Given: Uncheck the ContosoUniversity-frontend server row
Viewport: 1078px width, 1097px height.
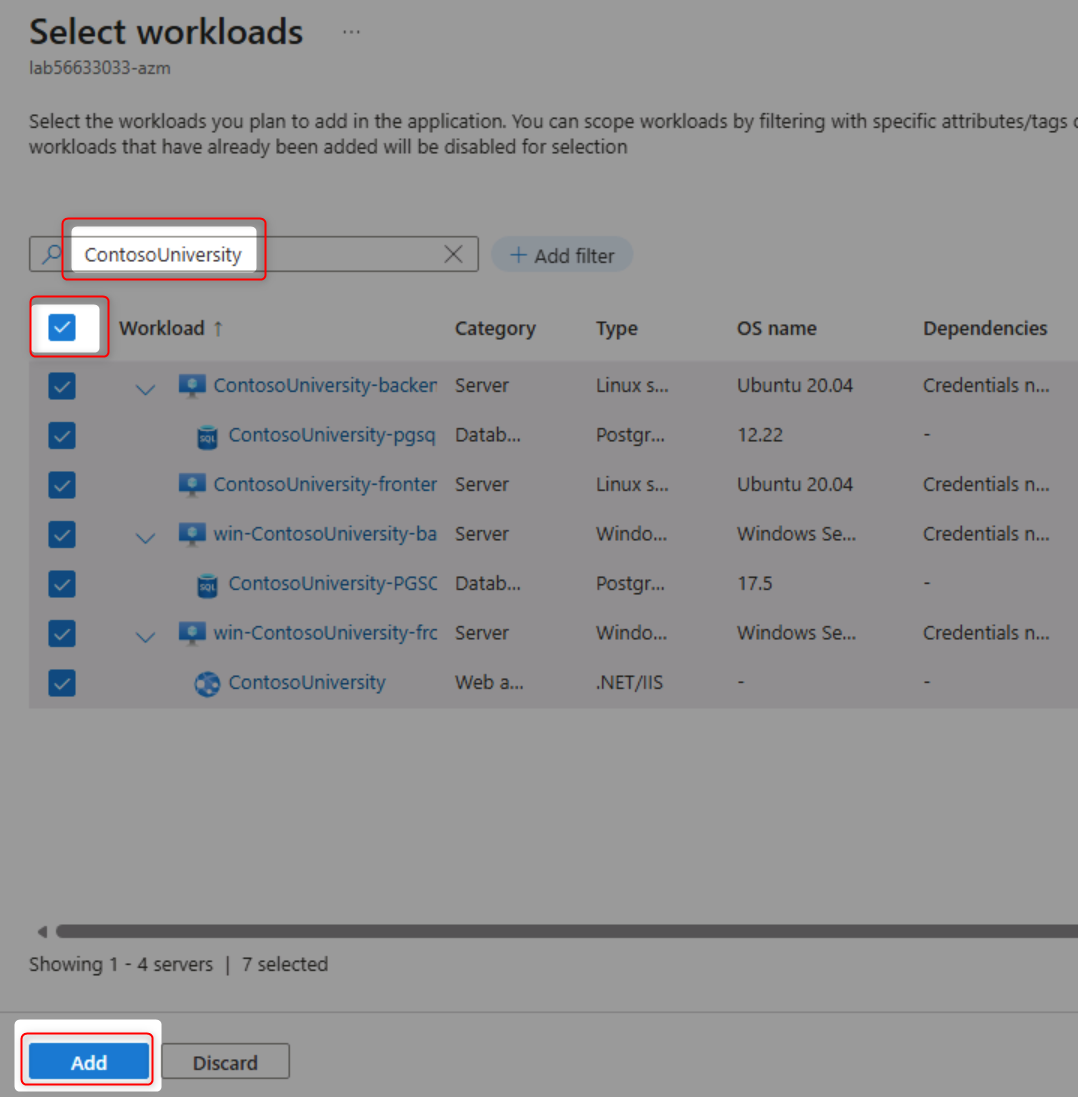Looking at the screenshot, I should tap(62, 485).
